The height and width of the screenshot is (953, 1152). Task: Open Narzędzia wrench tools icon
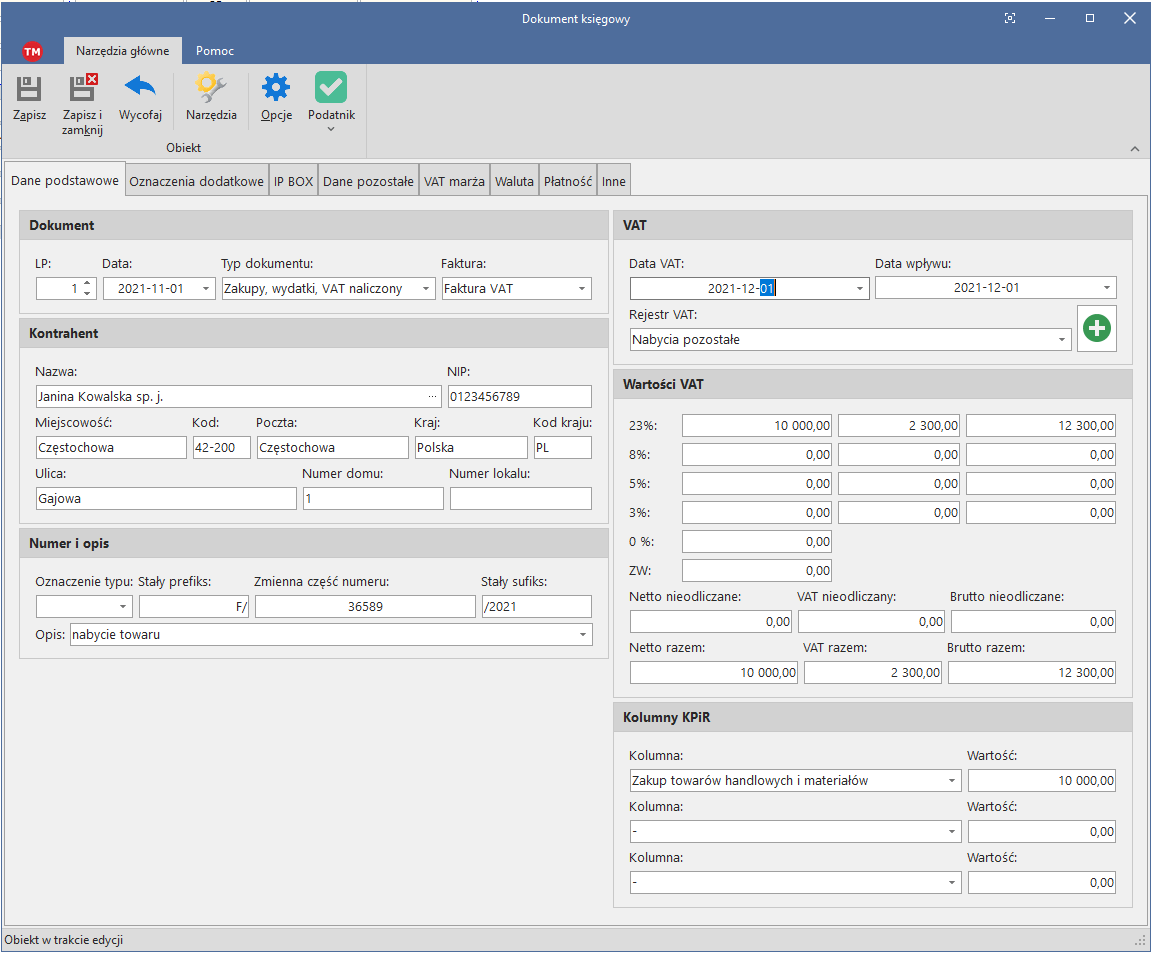[211, 90]
